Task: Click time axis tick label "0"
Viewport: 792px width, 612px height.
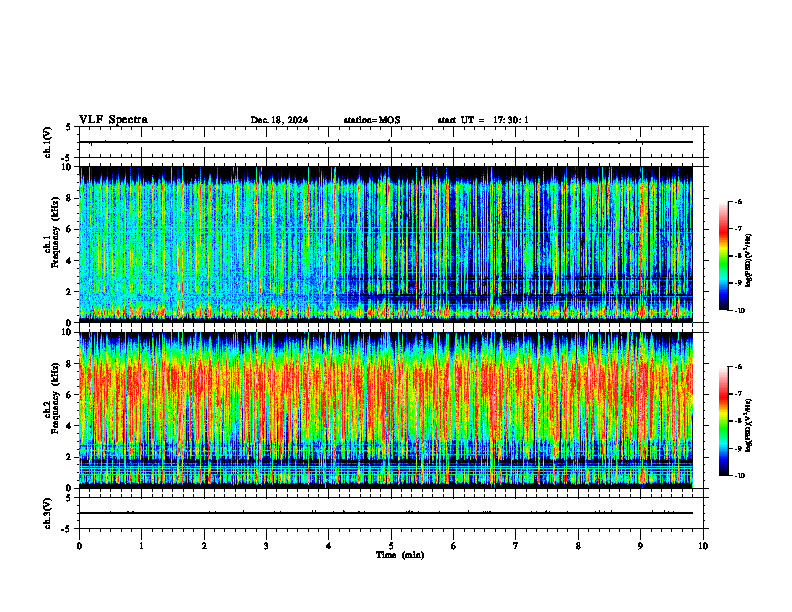Action: (x=79, y=546)
